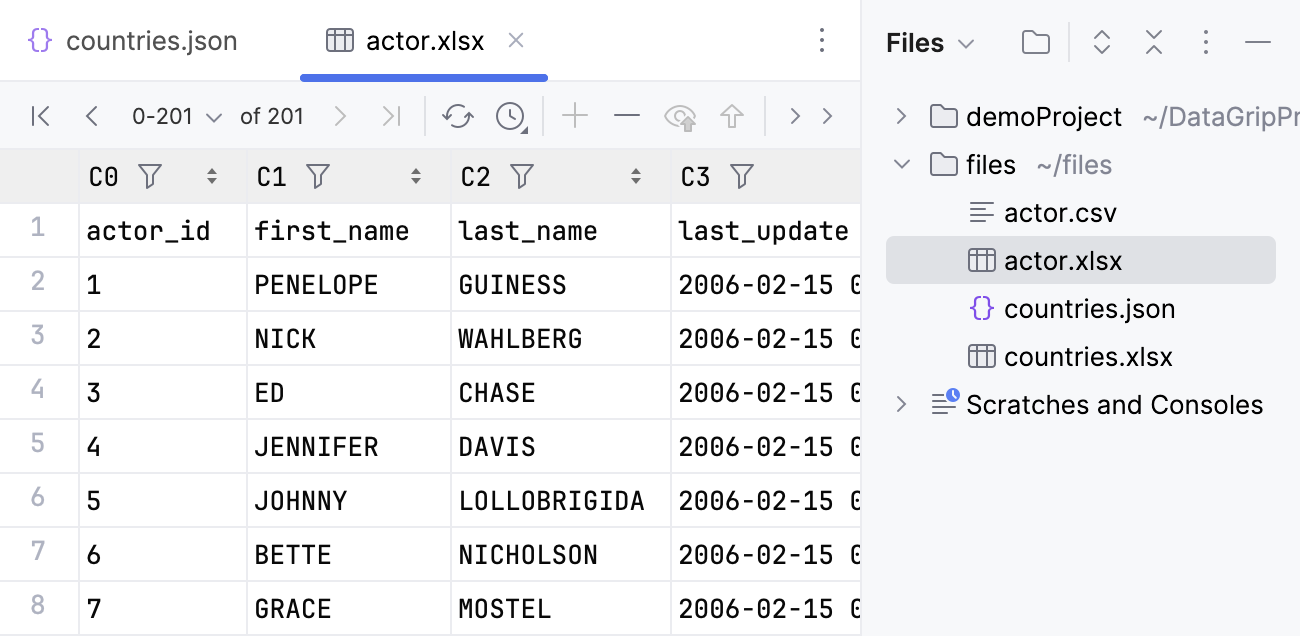
Task: Expand the demoProject folder
Action: pyautogui.click(x=902, y=116)
